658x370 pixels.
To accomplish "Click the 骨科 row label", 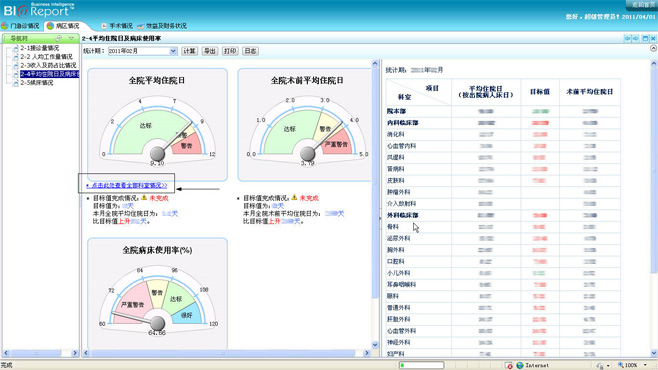I will [x=392, y=227].
